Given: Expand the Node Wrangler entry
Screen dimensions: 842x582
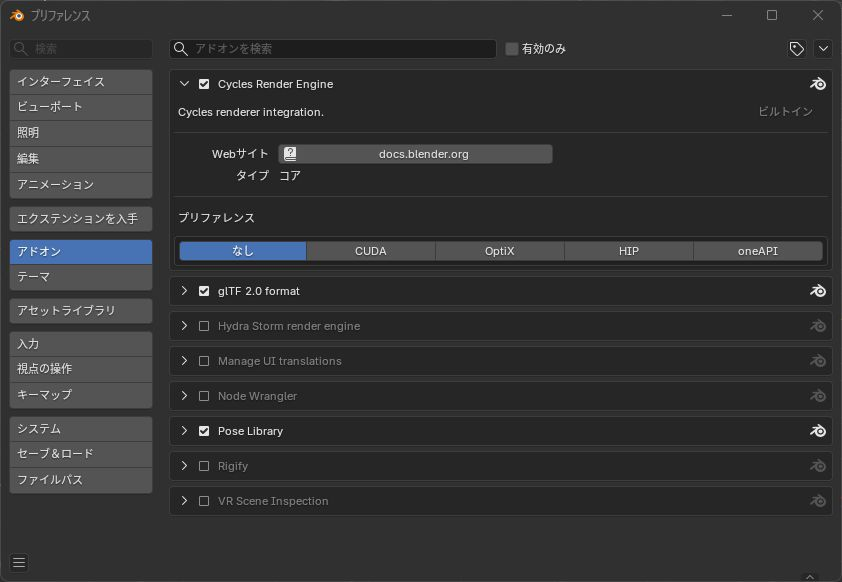Looking at the screenshot, I should (184, 396).
